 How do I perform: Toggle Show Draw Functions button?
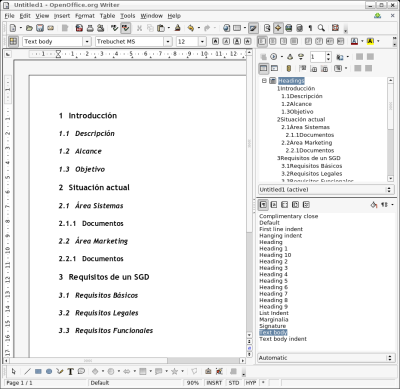point(253,28)
